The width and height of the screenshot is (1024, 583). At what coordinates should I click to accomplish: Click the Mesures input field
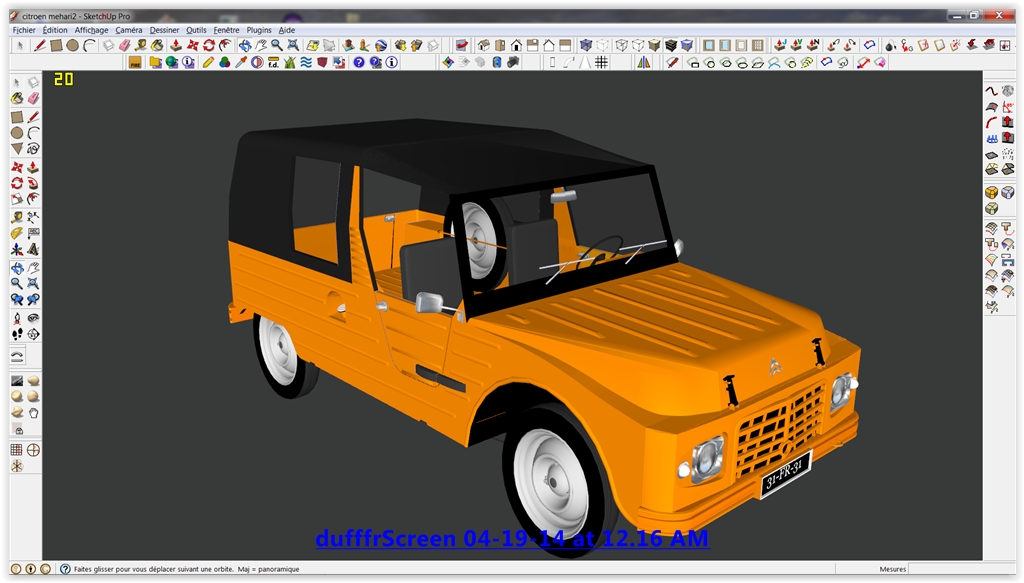[961, 569]
